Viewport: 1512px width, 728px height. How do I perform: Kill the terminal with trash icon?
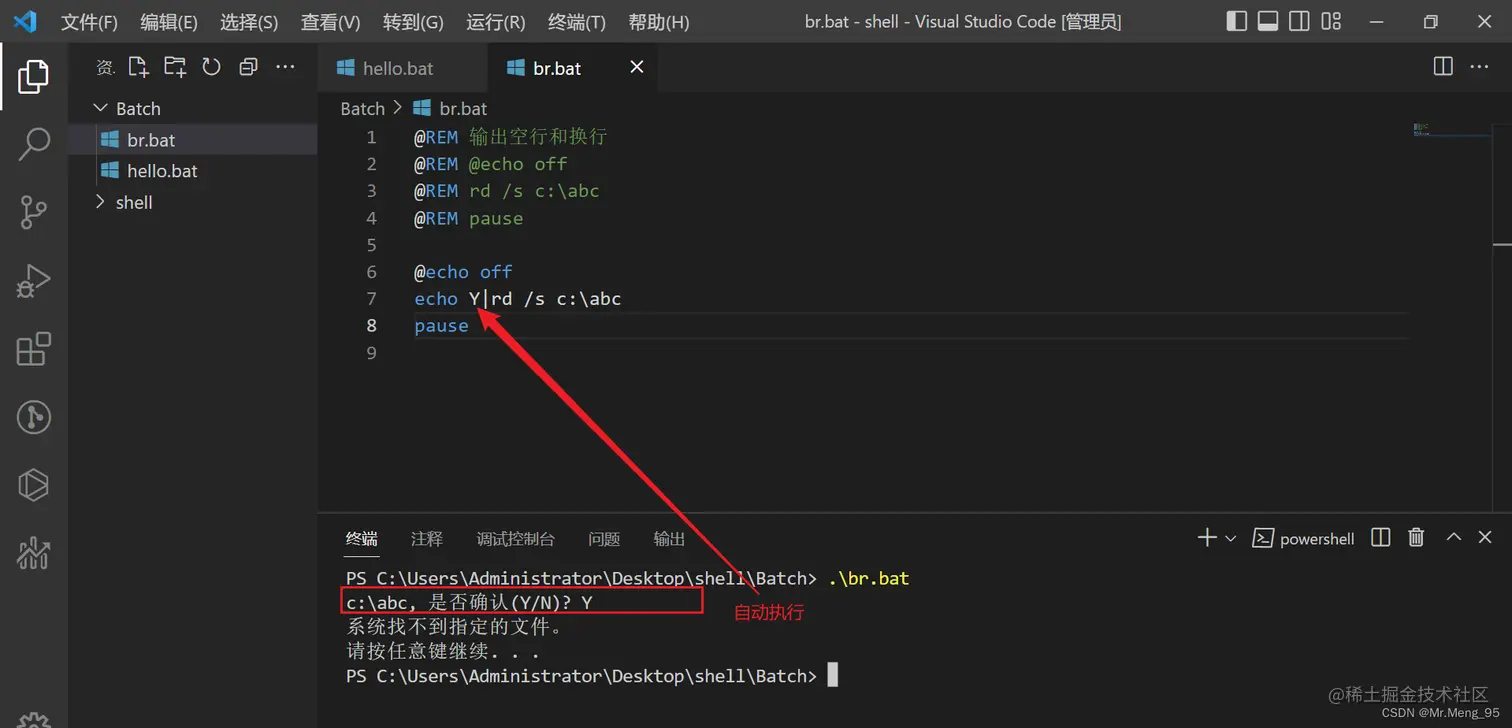tap(1416, 538)
